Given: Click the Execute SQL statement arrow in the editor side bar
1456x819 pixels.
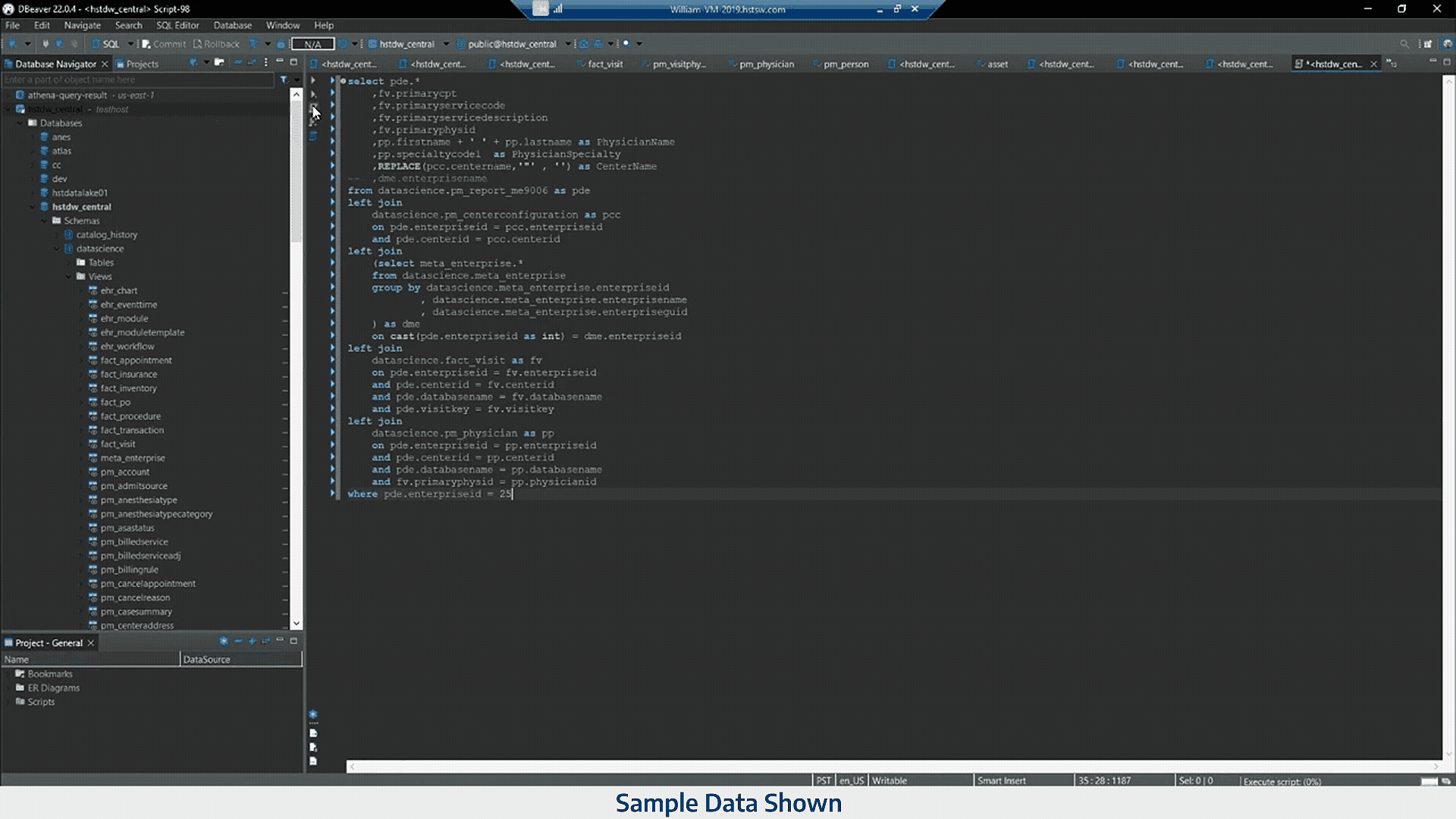Looking at the screenshot, I should click(312, 80).
